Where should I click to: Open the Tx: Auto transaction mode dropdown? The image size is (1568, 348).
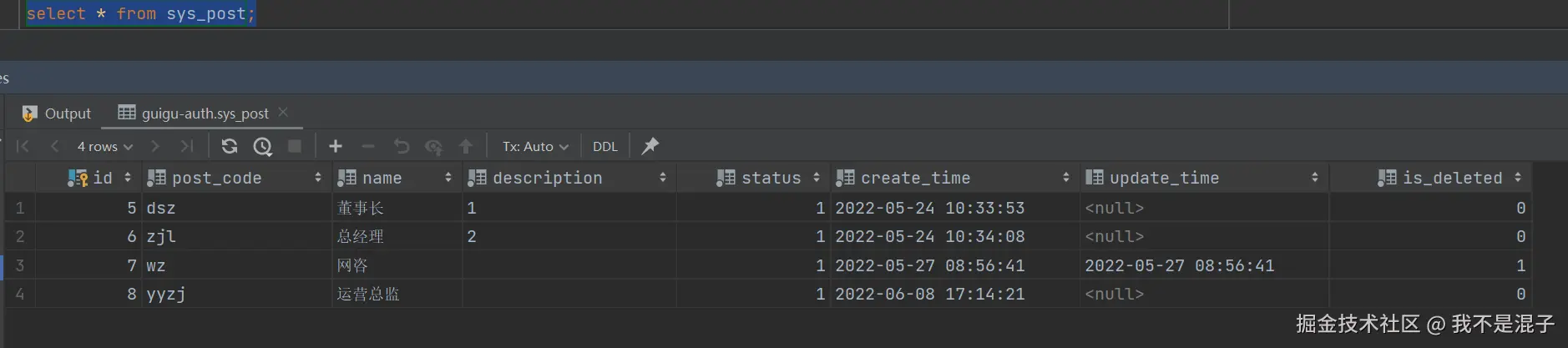[535, 146]
